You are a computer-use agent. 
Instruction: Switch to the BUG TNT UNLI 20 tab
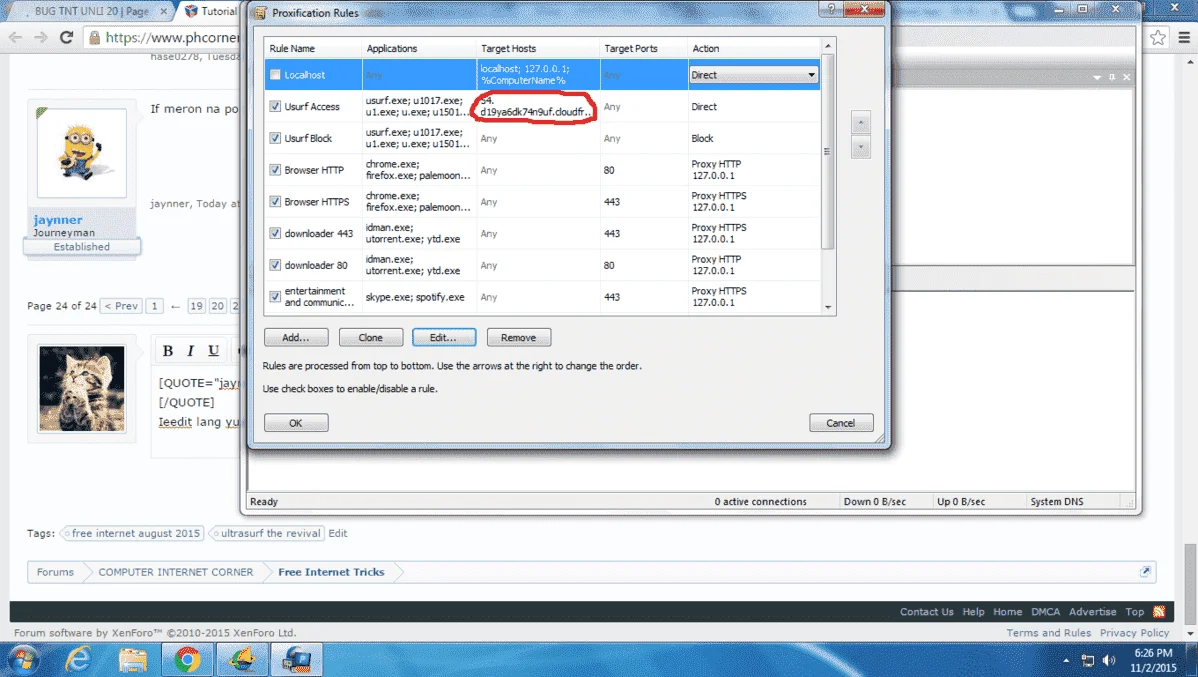[x=92, y=11]
